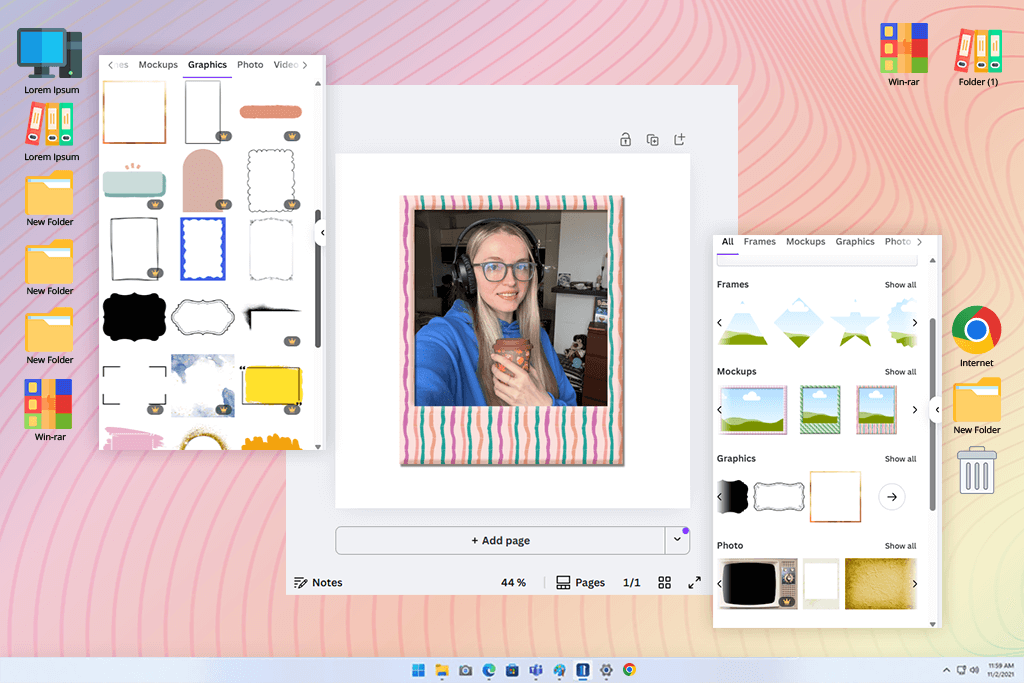The image size is (1024, 683).
Task: Select the Graphics tab in left panel
Action: click(207, 65)
